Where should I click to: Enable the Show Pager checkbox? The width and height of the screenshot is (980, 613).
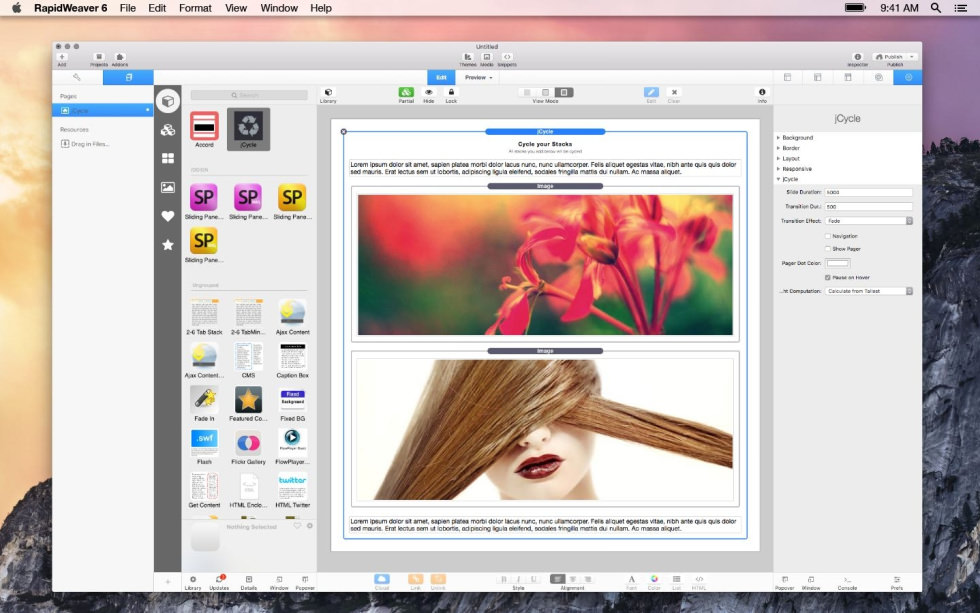(x=828, y=249)
